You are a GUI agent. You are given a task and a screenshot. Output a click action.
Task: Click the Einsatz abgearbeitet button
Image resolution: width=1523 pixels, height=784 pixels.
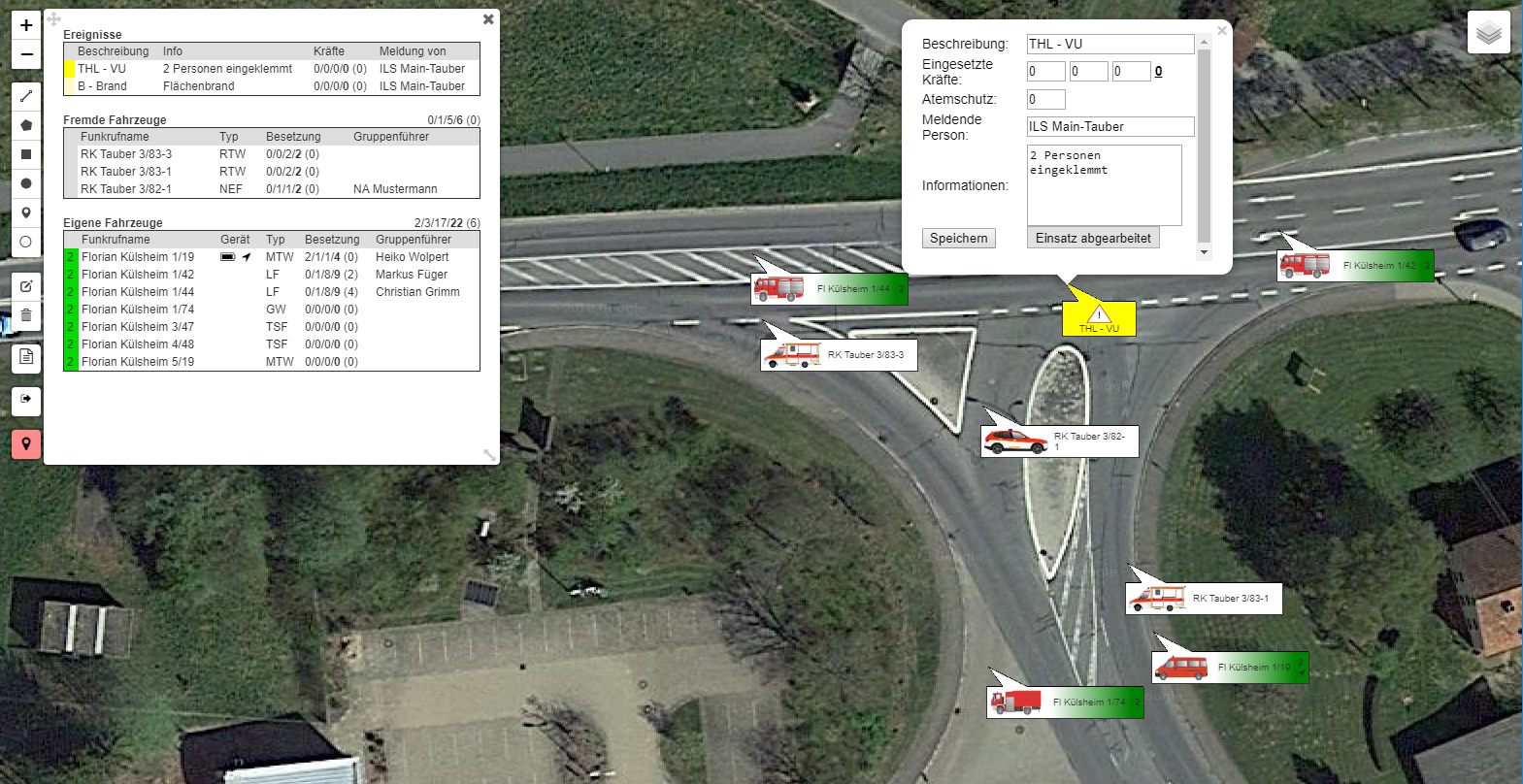[1092, 239]
